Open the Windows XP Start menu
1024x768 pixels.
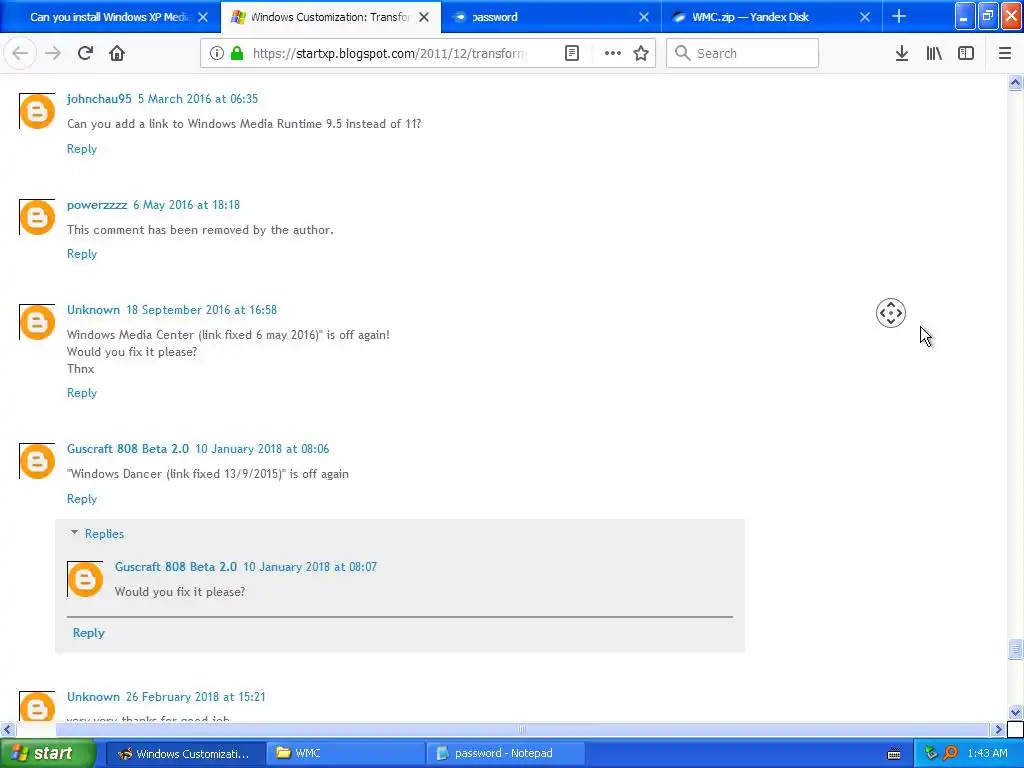tap(47, 753)
